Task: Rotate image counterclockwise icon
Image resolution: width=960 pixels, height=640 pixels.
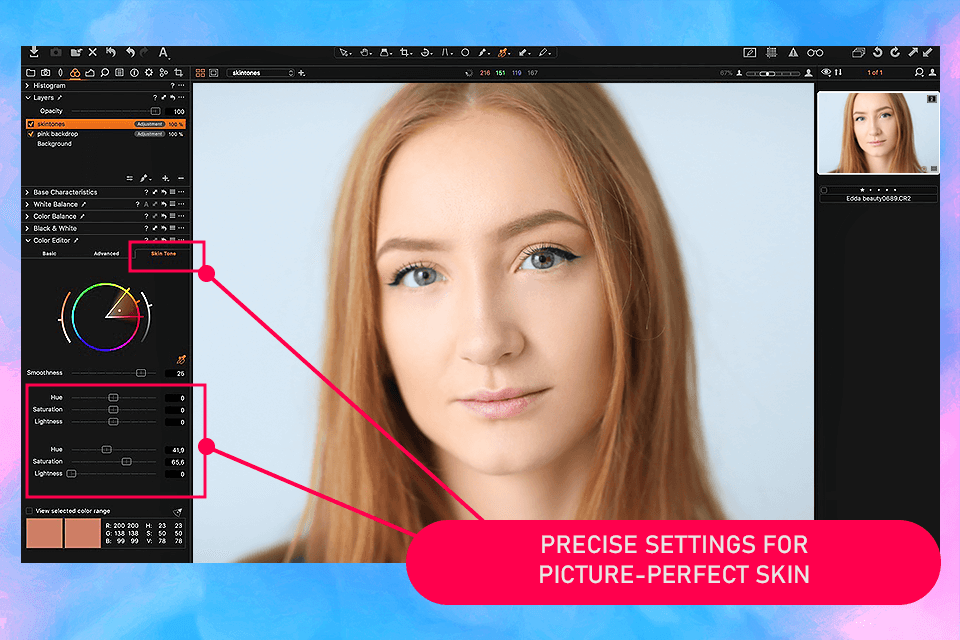Action: [877, 53]
